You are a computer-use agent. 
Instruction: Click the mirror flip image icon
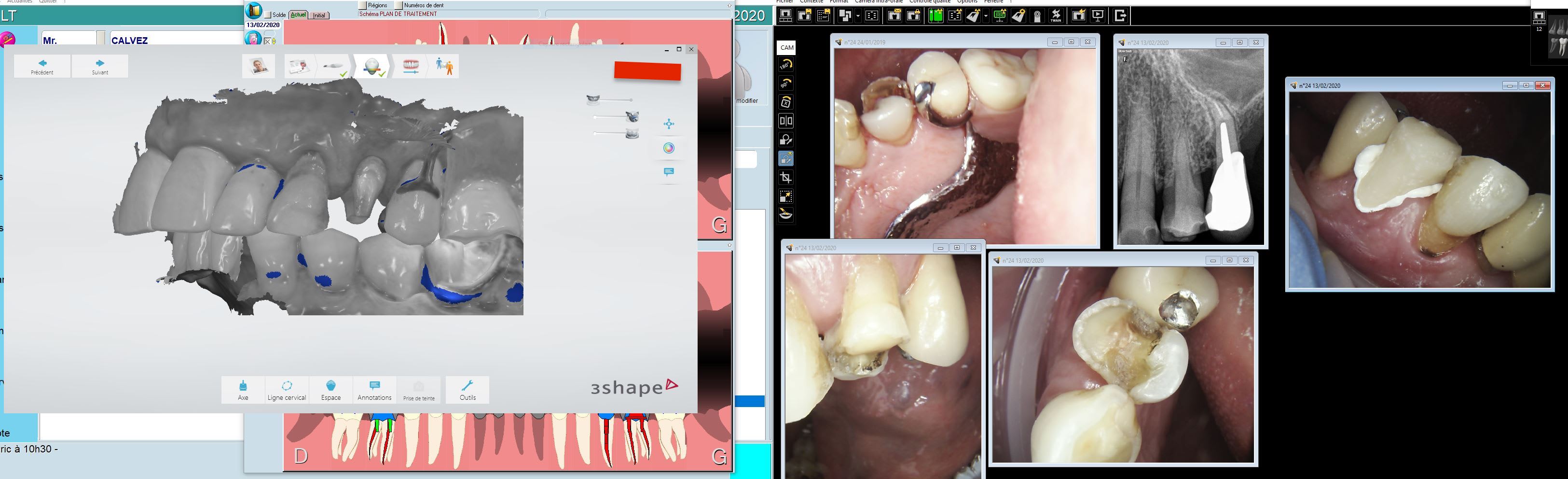(786, 121)
